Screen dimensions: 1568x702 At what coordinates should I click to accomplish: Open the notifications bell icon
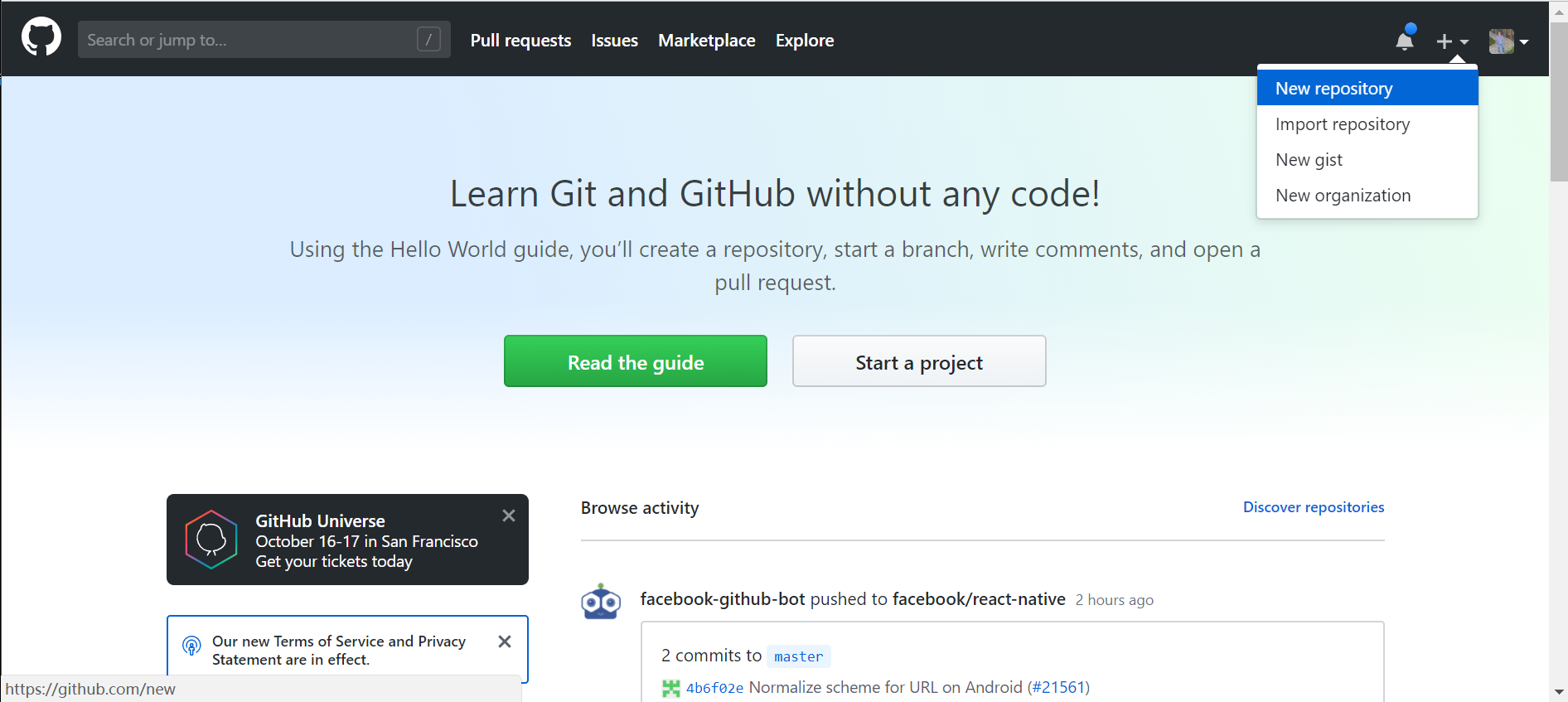[1405, 39]
